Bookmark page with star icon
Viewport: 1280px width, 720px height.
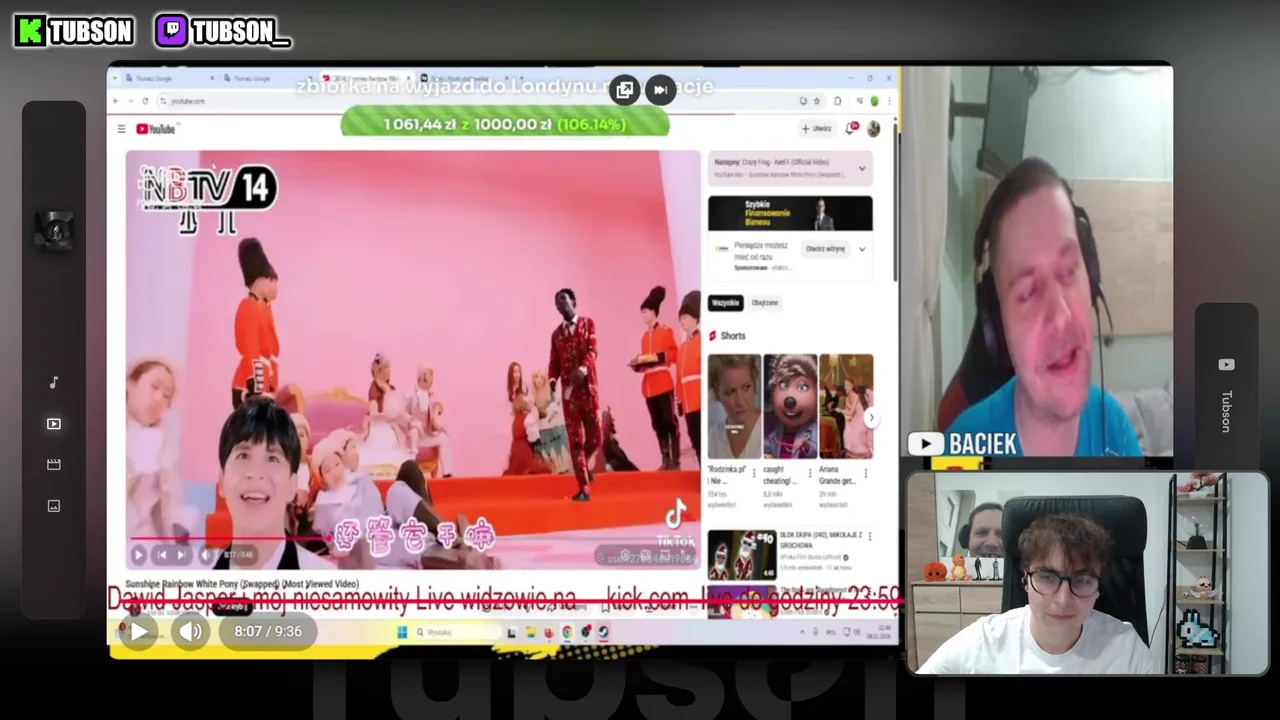coord(817,101)
